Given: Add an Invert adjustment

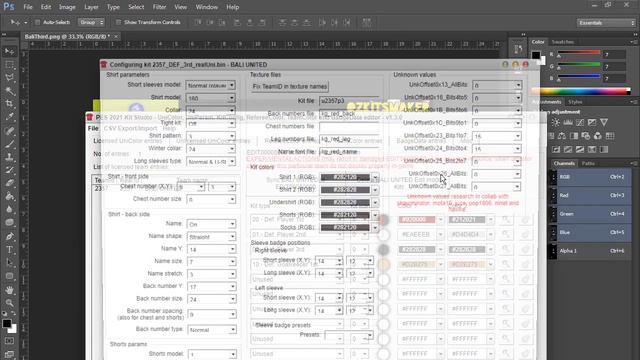Looking at the screenshot, I should [556, 150].
